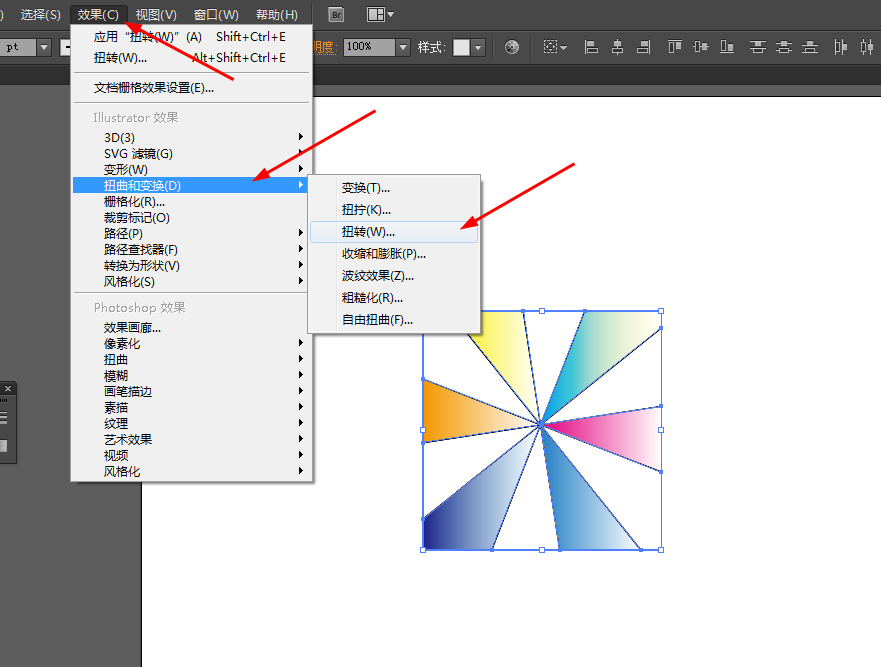881x667 pixels.
Task: Expand the Photoshop 扭曲 submenu
Action: pos(191,359)
